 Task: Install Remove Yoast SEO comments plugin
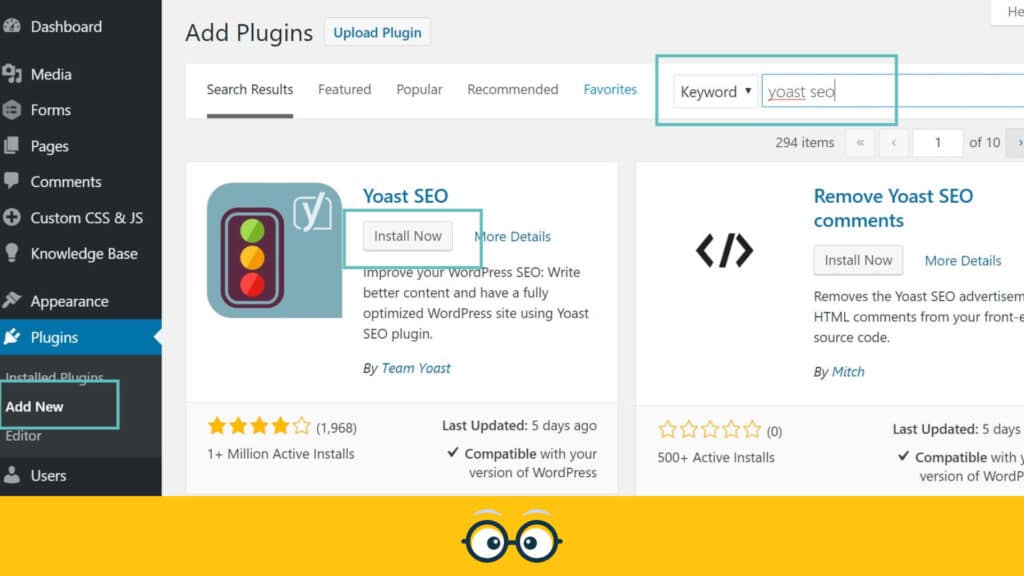858,260
